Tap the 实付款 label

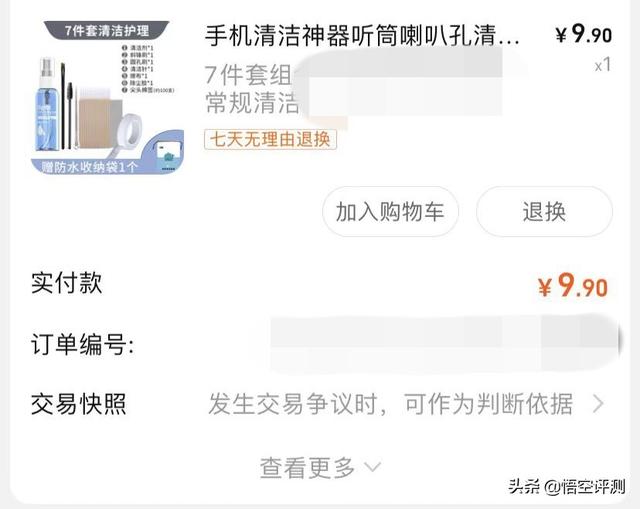(x=67, y=282)
